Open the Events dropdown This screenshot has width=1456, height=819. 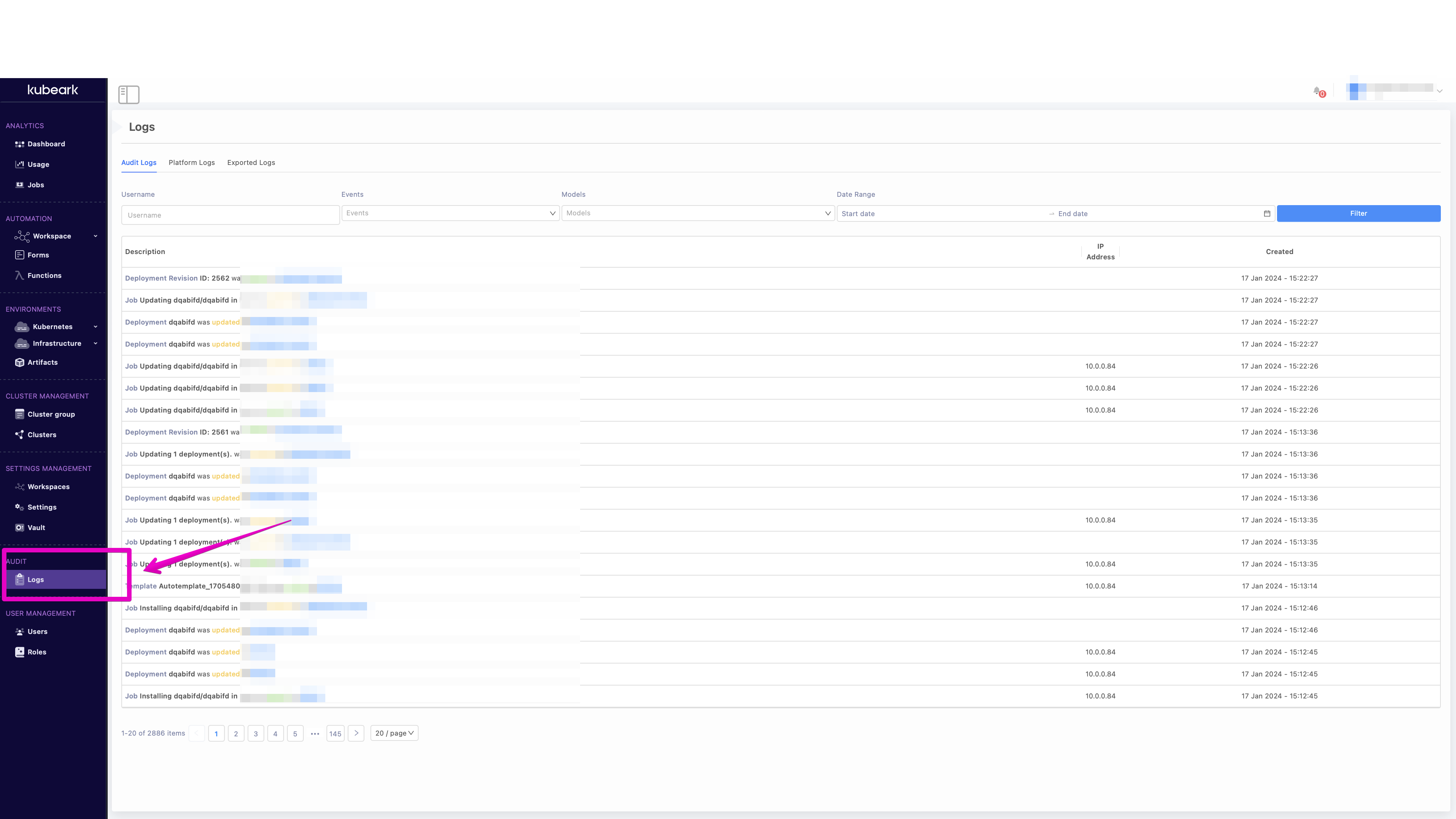point(450,213)
